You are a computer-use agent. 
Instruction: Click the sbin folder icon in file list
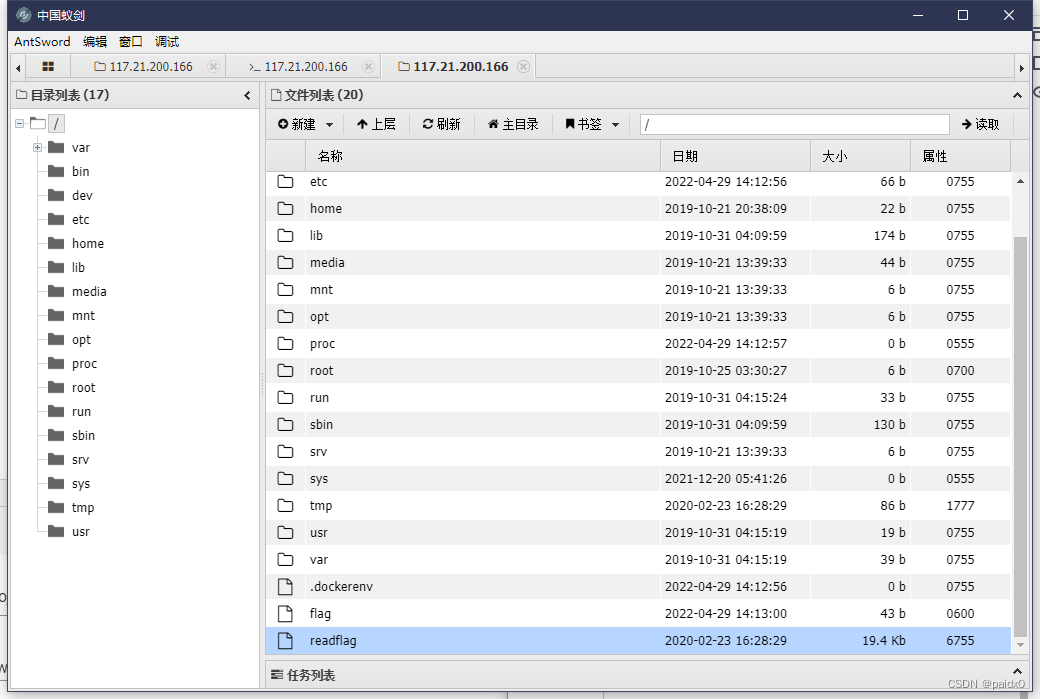285,424
